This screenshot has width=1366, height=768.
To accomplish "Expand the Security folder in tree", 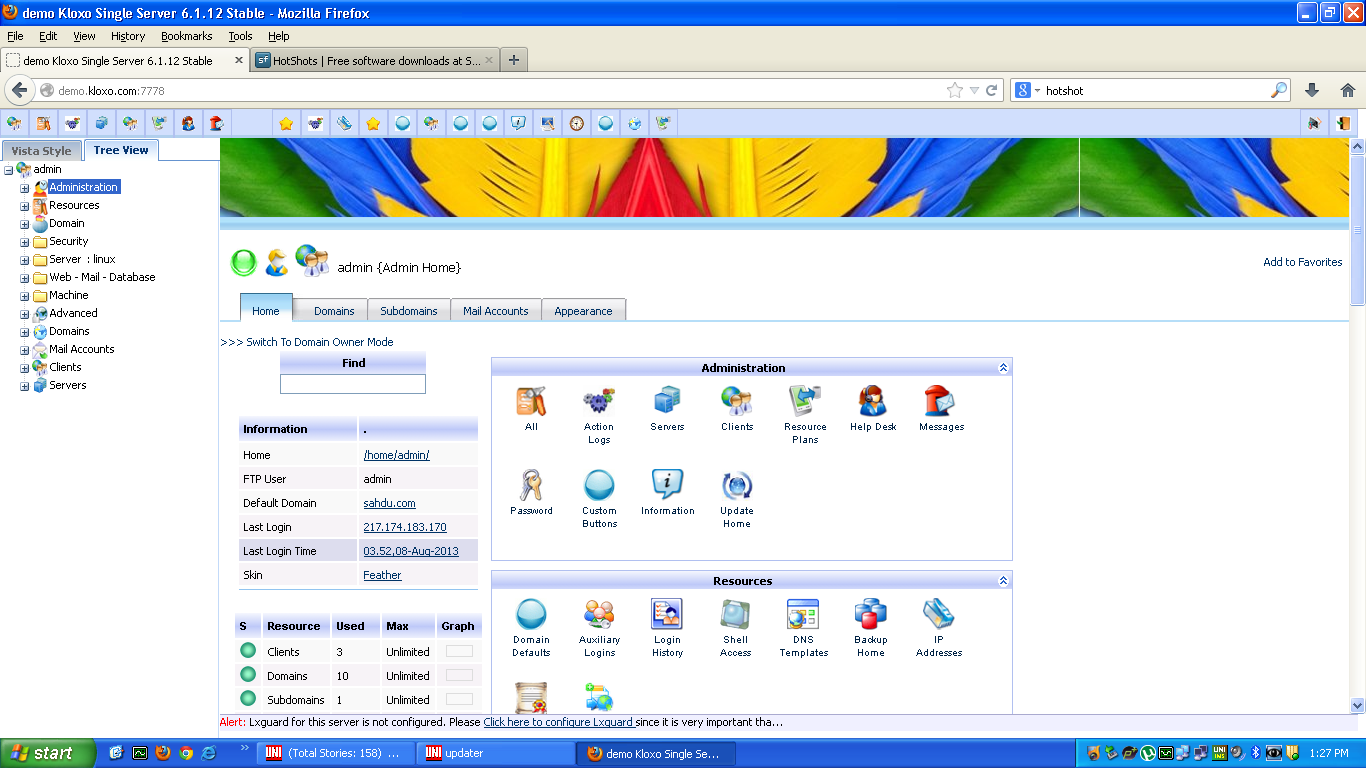I will [x=25, y=242].
